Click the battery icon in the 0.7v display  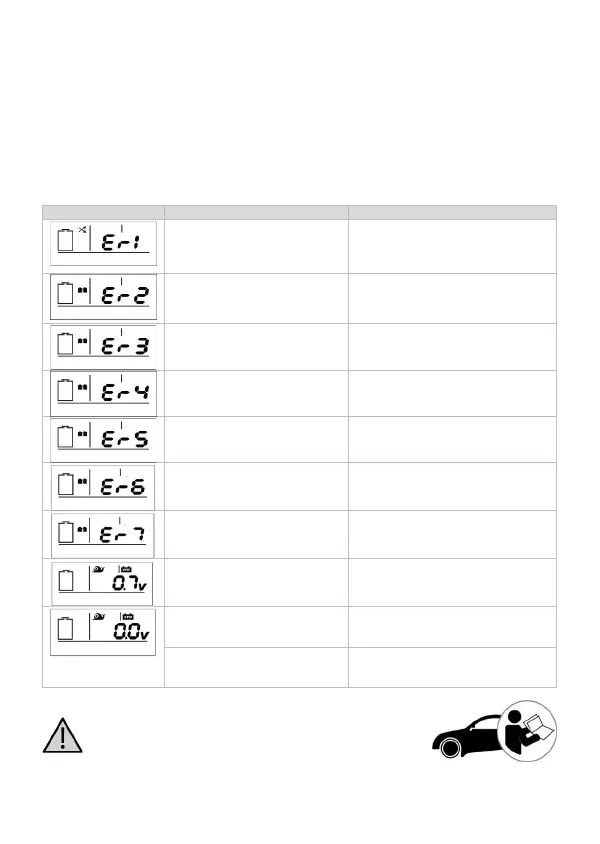68,580
